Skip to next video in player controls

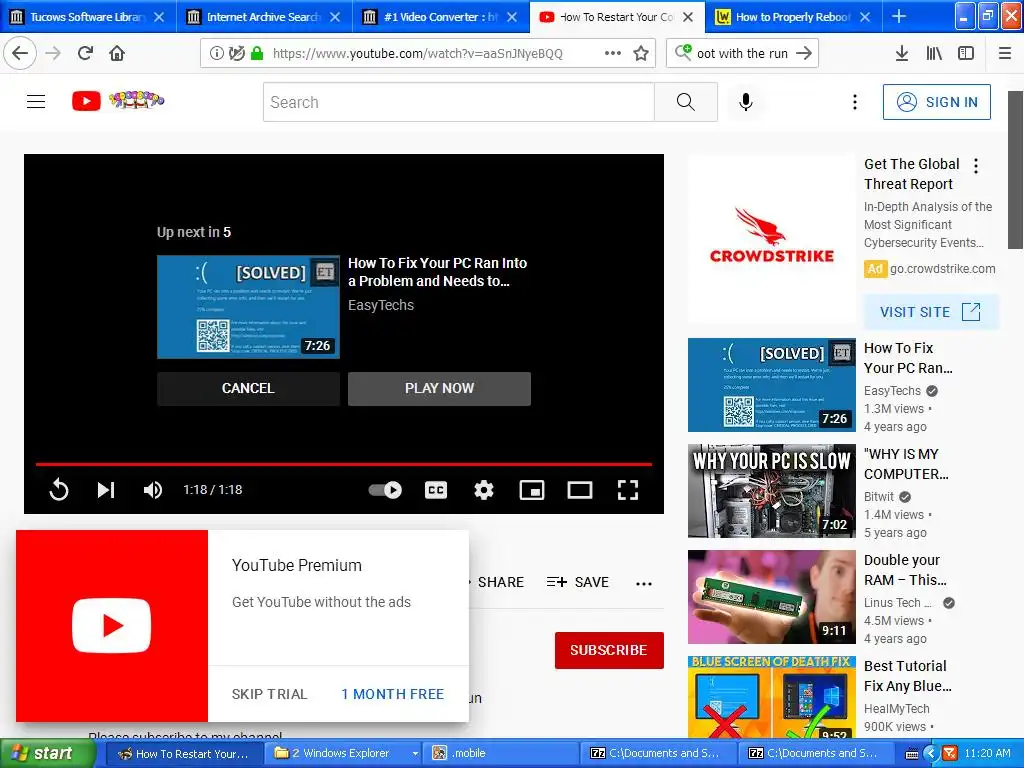click(106, 490)
